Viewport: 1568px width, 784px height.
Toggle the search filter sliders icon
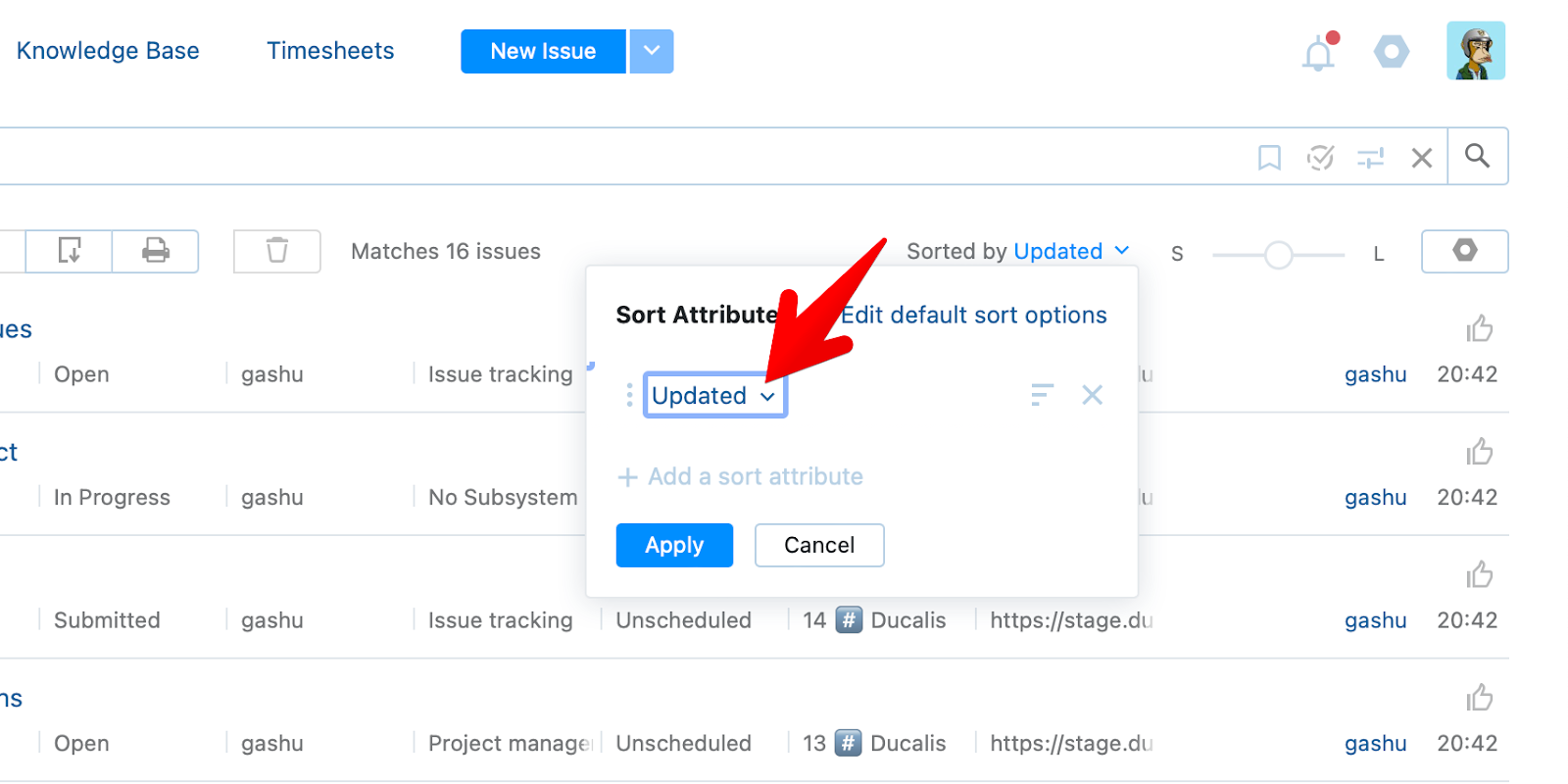click(x=1370, y=157)
